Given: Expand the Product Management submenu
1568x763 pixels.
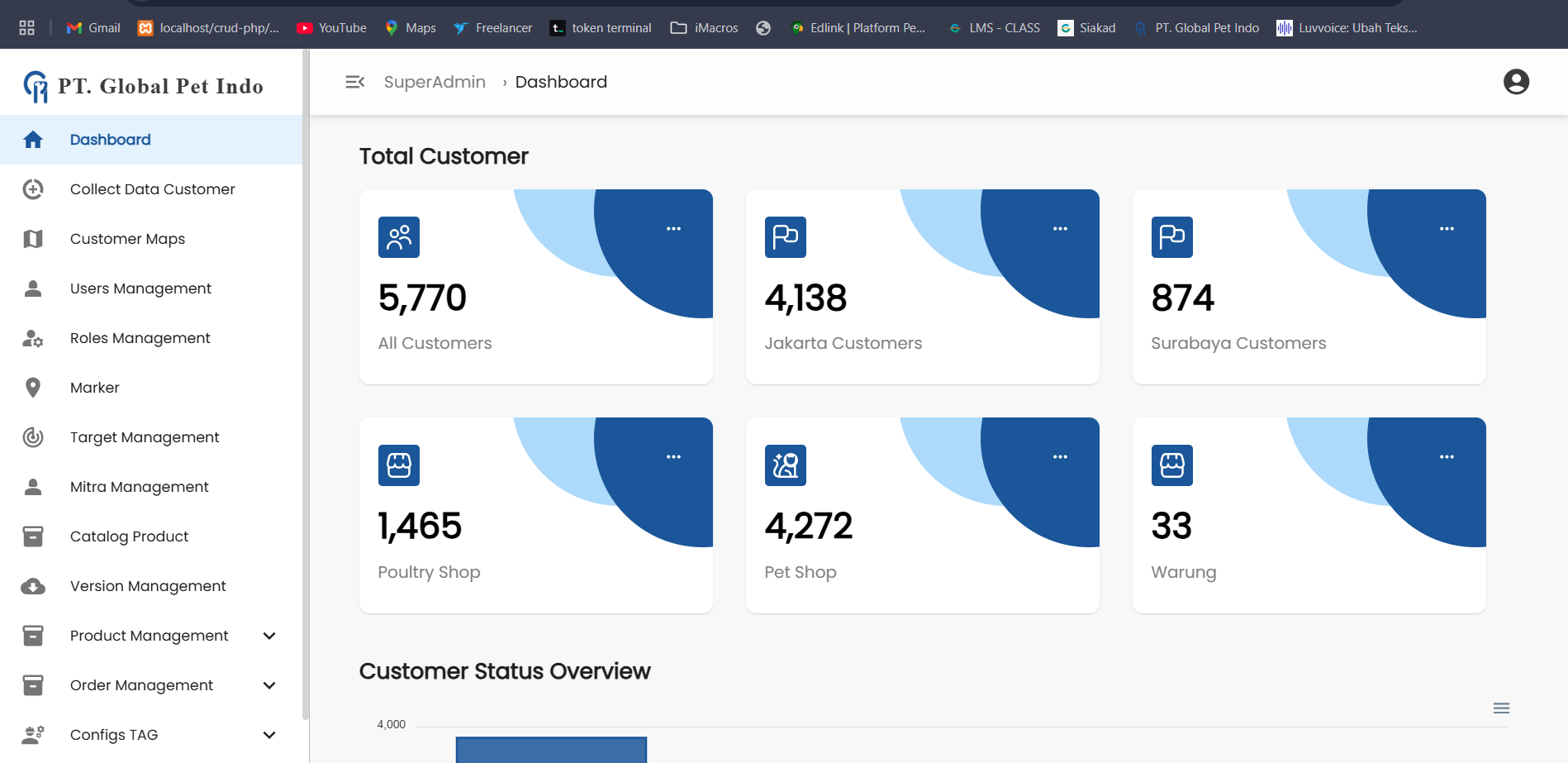Looking at the screenshot, I should click(x=269, y=636).
